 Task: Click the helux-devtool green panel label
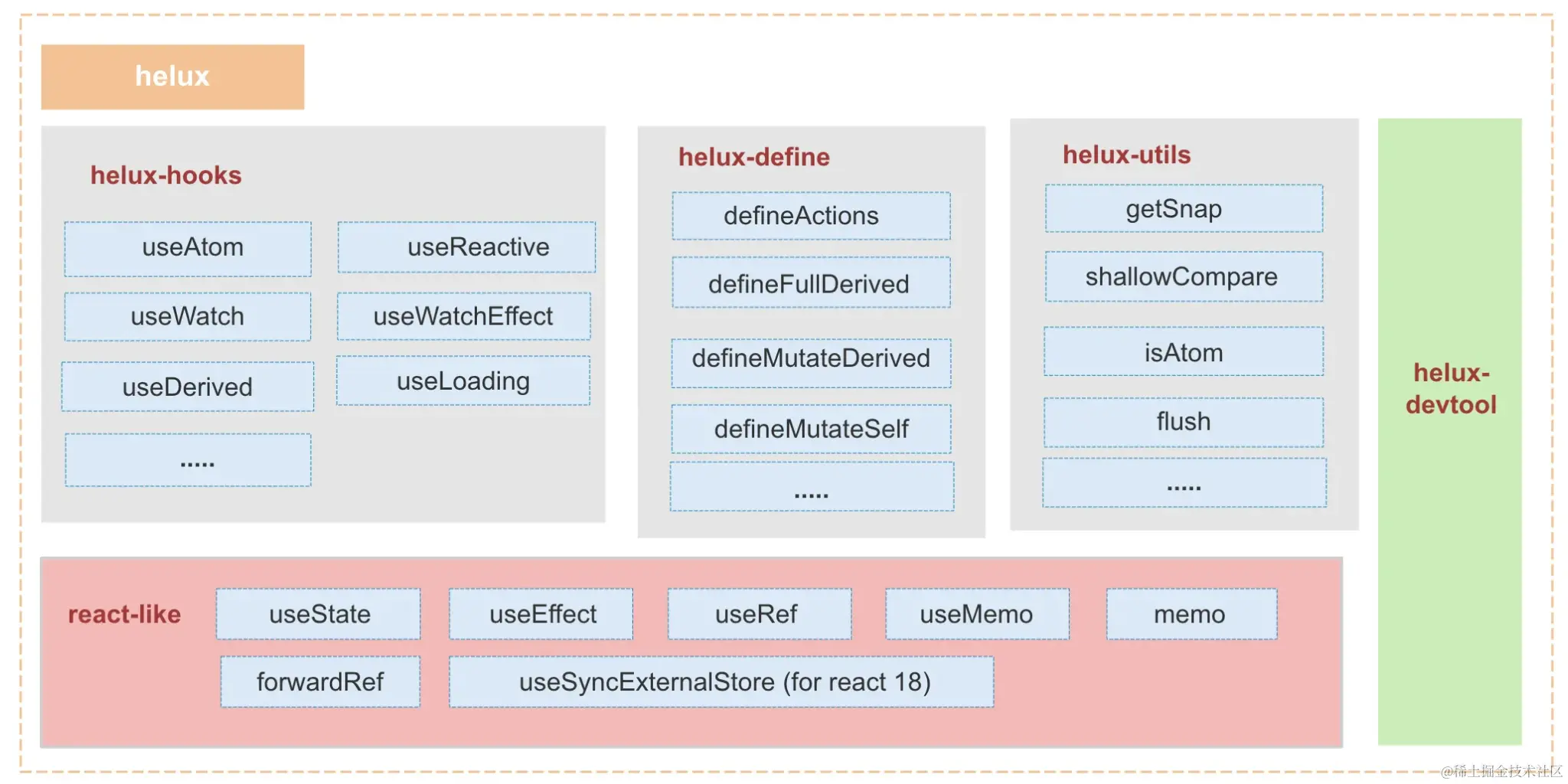click(1451, 389)
